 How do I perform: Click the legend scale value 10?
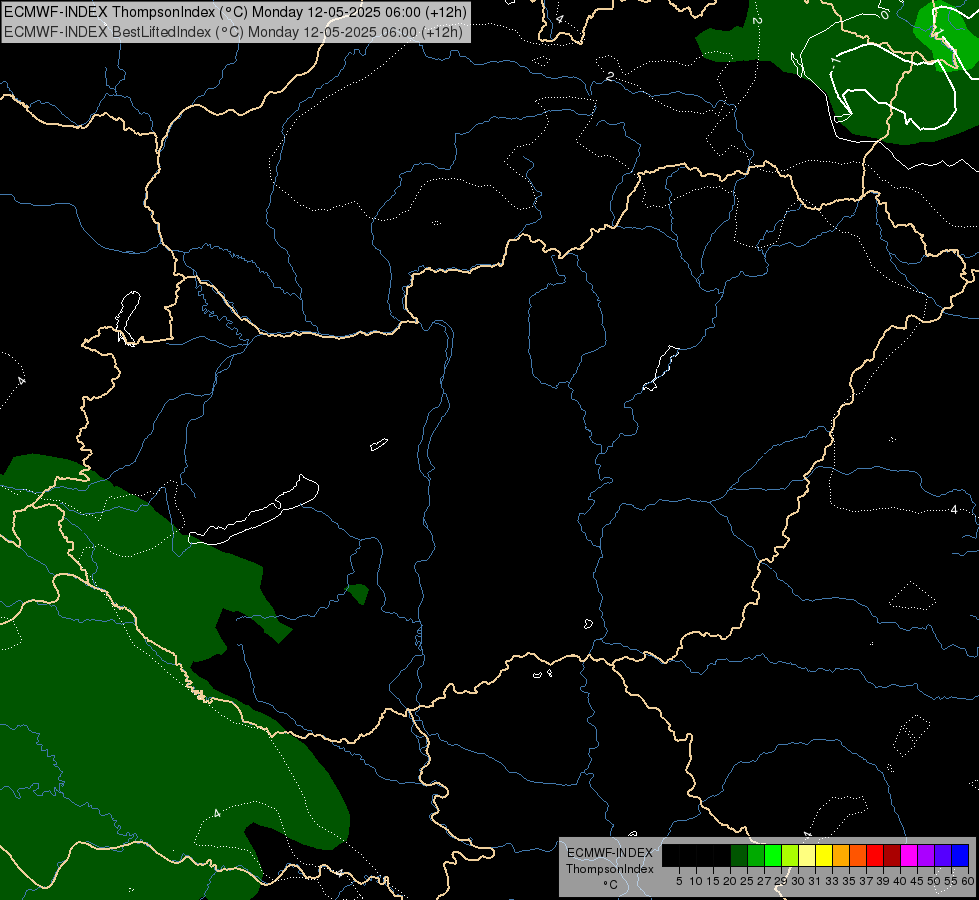click(x=697, y=881)
